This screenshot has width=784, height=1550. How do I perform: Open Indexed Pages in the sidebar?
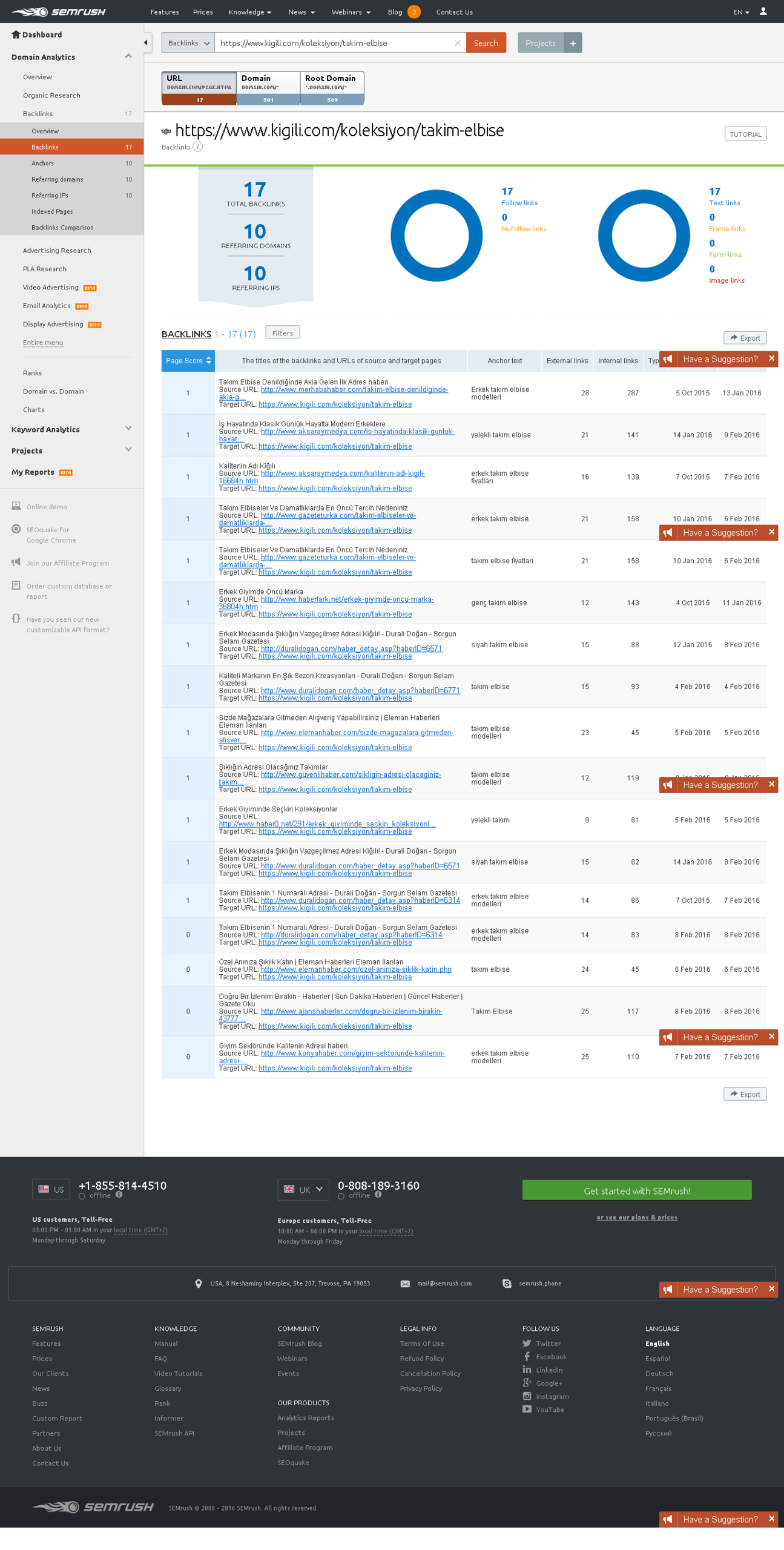tap(72, 211)
